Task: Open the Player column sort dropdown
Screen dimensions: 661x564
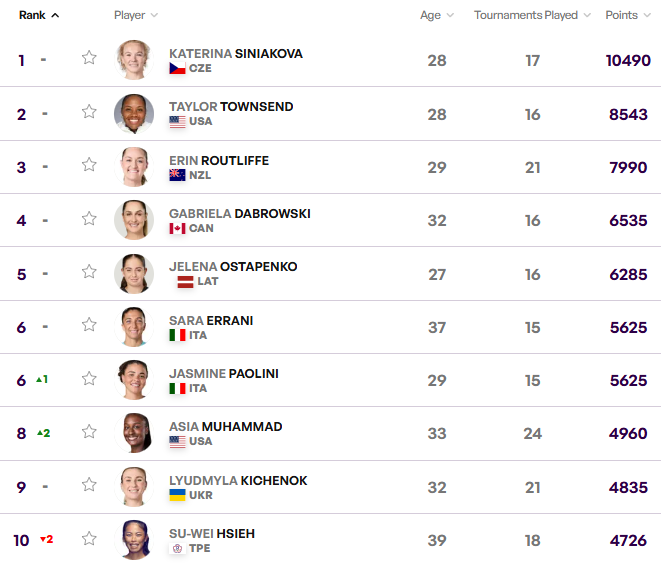Action: coord(136,15)
